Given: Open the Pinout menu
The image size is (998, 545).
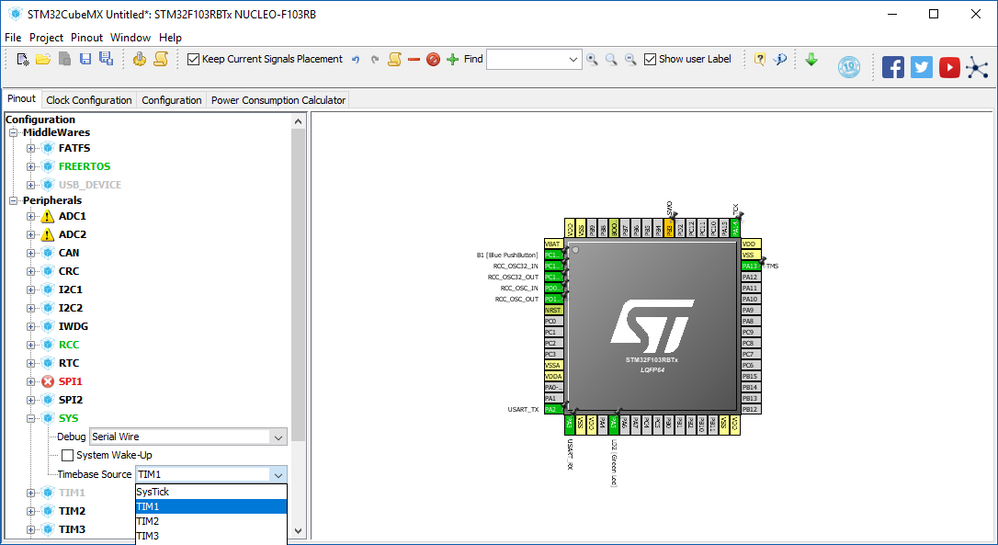Looking at the screenshot, I should [x=87, y=38].
